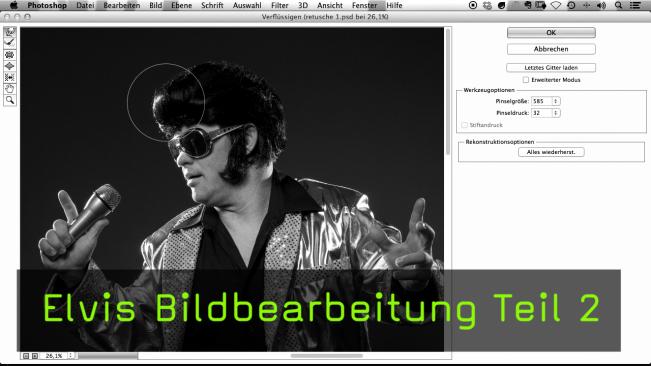Select the Zoom magnifier tool
This screenshot has width=651, height=366.
[10, 100]
